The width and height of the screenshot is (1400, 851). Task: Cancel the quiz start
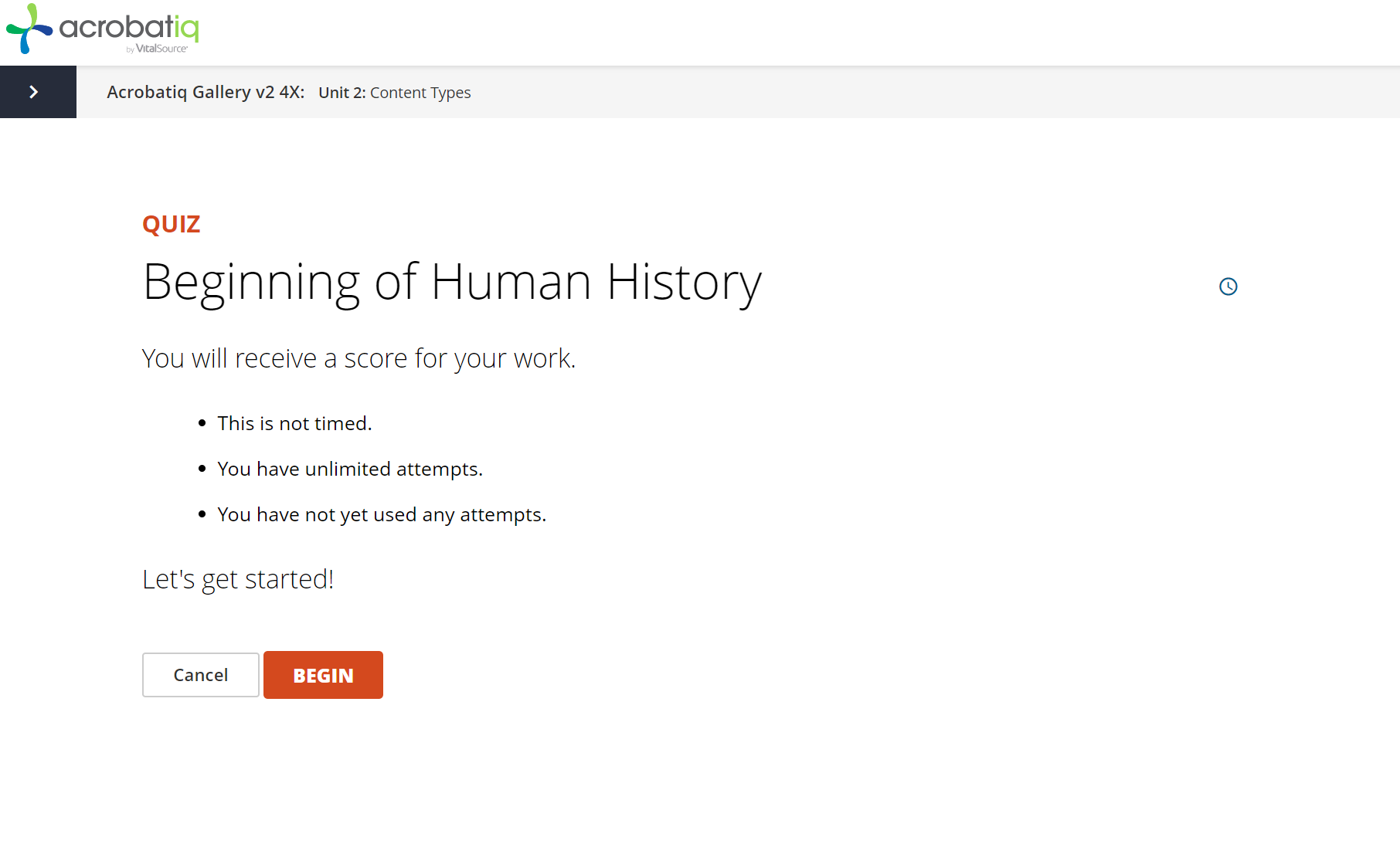point(200,675)
